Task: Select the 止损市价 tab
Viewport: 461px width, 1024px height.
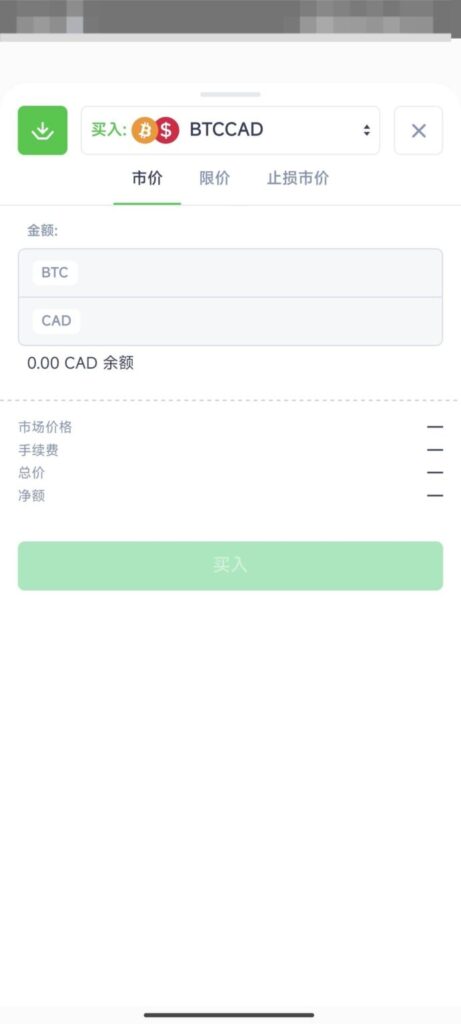Action: tap(298, 178)
